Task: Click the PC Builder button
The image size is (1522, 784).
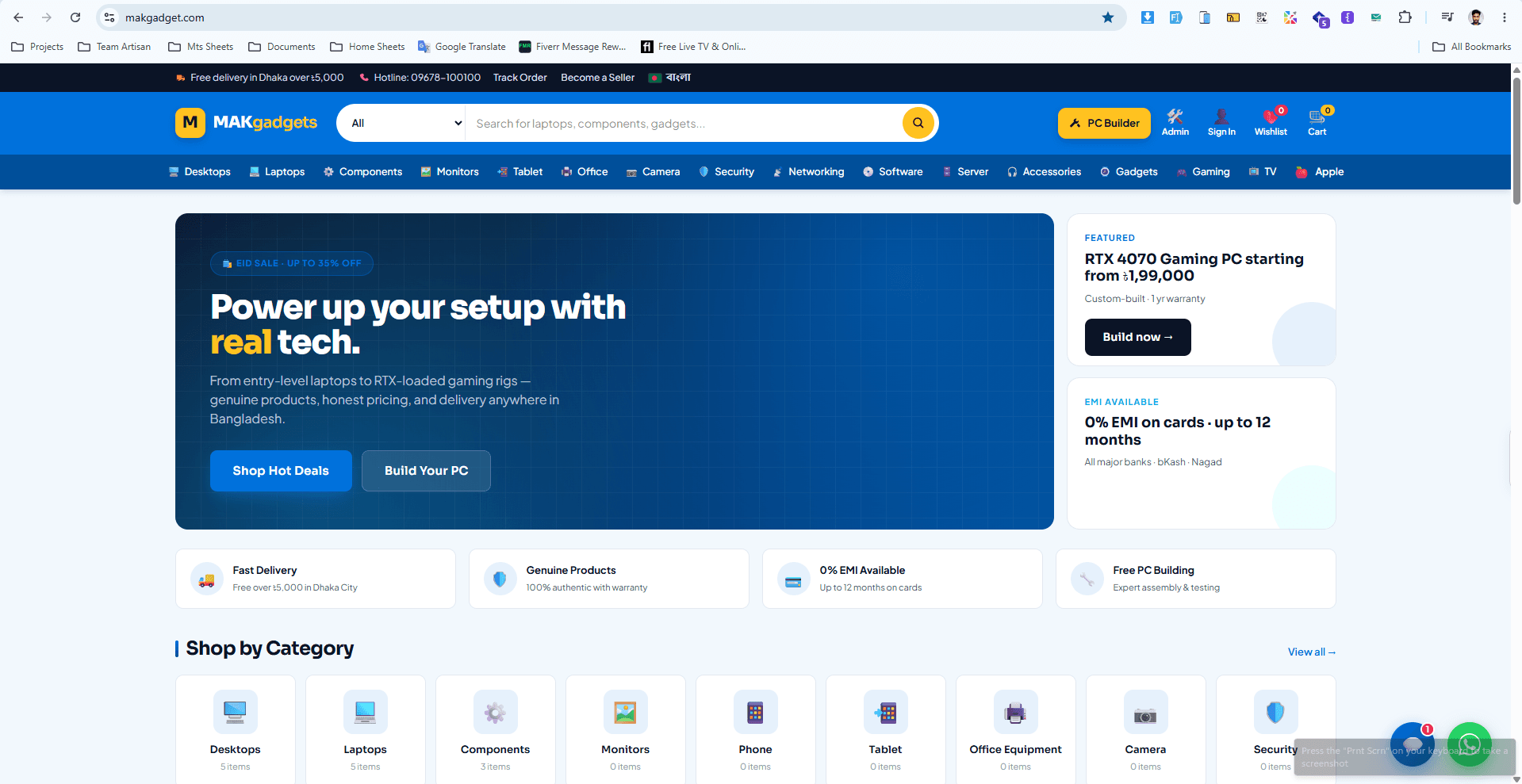Action: [1104, 123]
